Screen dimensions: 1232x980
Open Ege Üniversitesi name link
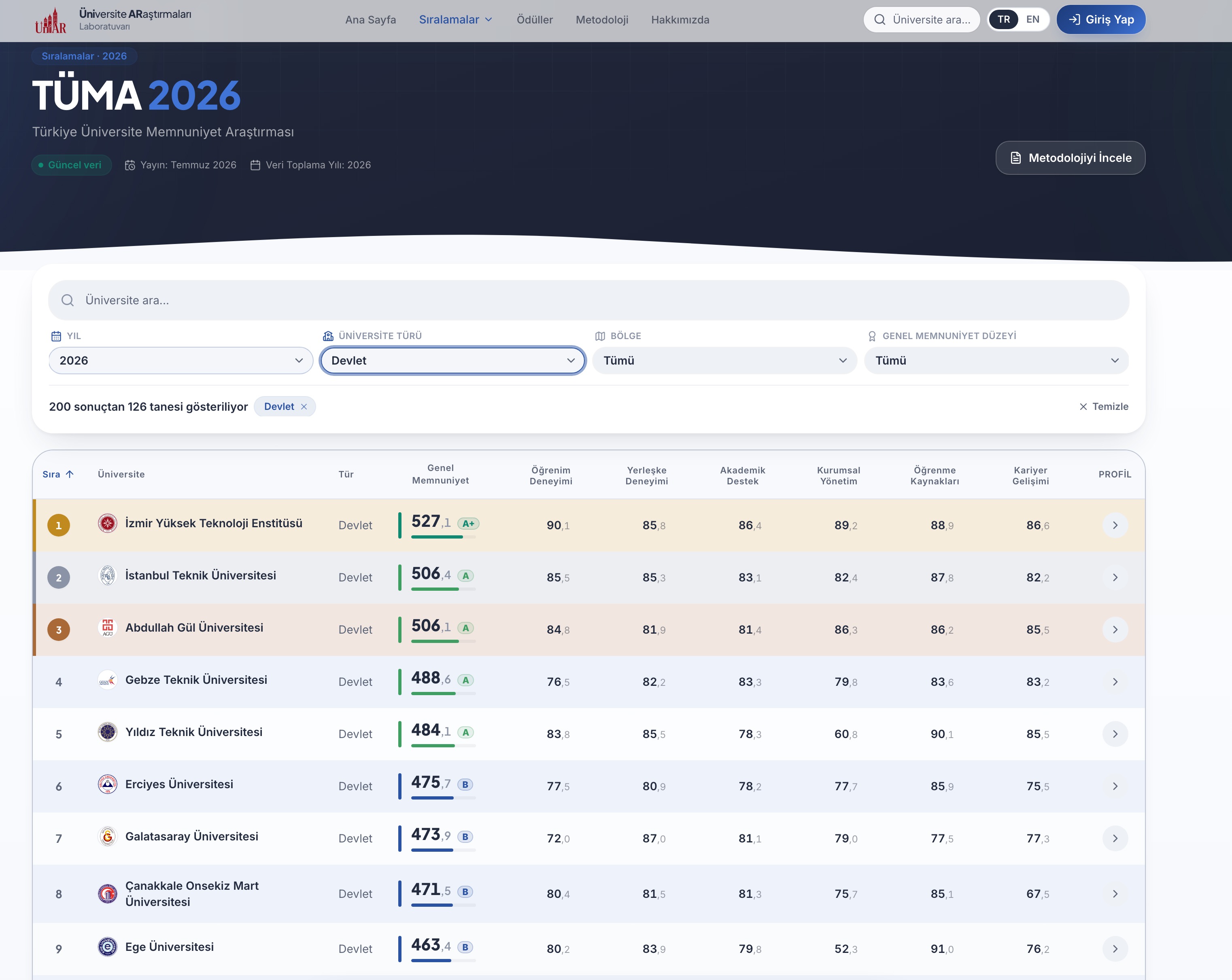[x=169, y=947]
